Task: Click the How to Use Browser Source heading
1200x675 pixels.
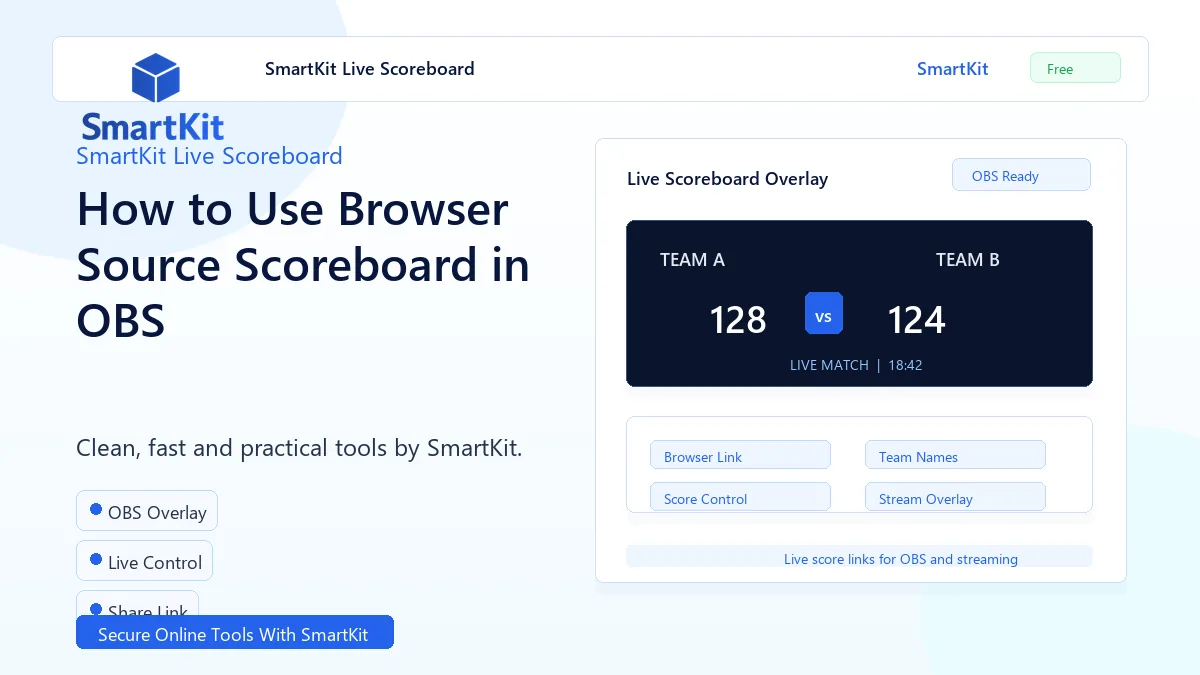Action: coord(303,265)
